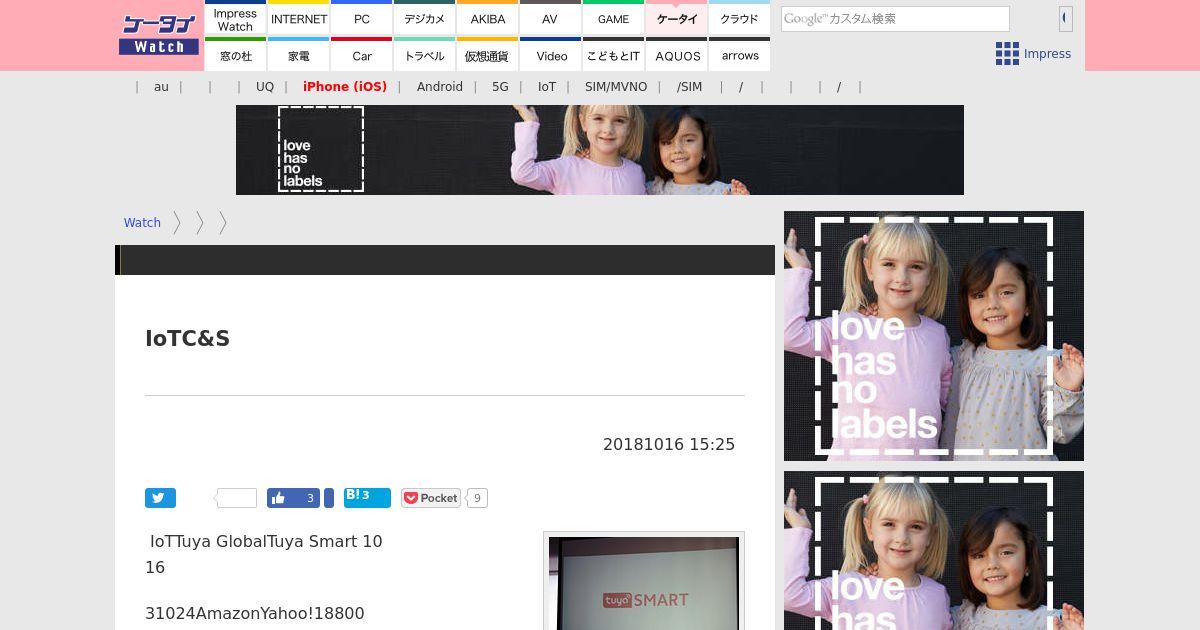The height and width of the screenshot is (630, 1200).
Task: Click the tweet count box
Action: [x=236, y=498]
